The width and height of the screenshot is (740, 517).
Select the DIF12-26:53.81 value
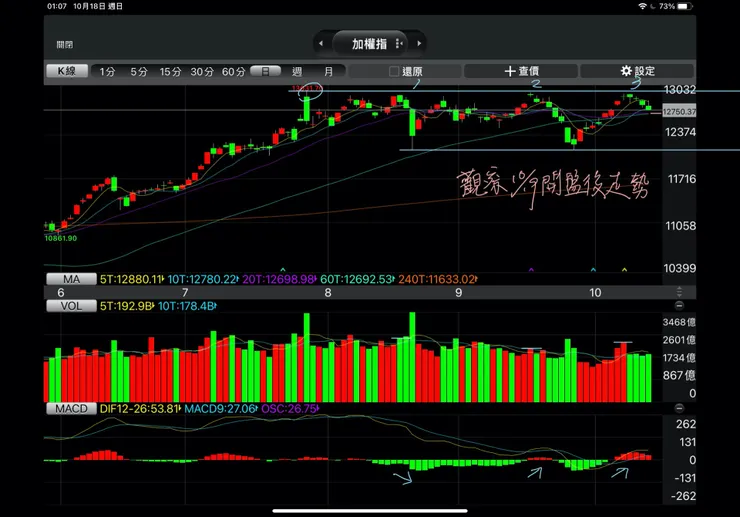[x=140, y=408]
